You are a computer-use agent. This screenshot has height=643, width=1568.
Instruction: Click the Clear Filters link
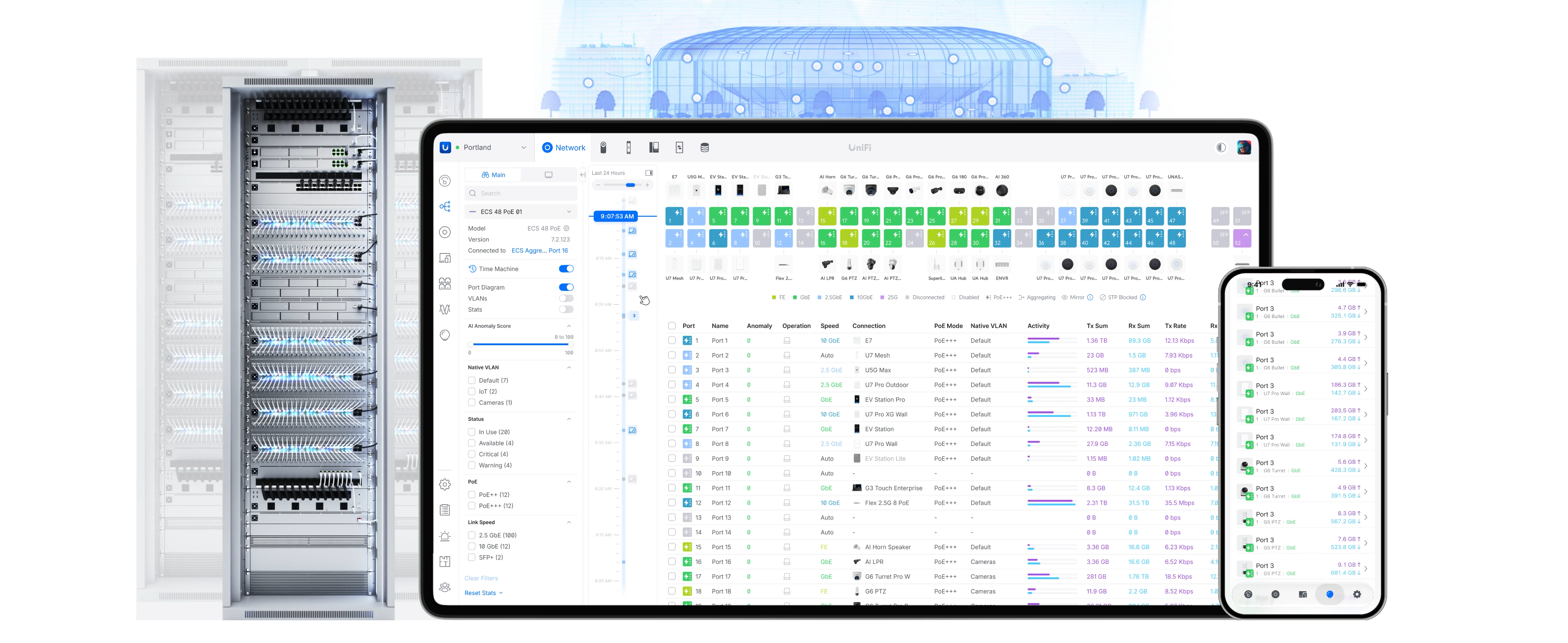[x=481, y=578]
